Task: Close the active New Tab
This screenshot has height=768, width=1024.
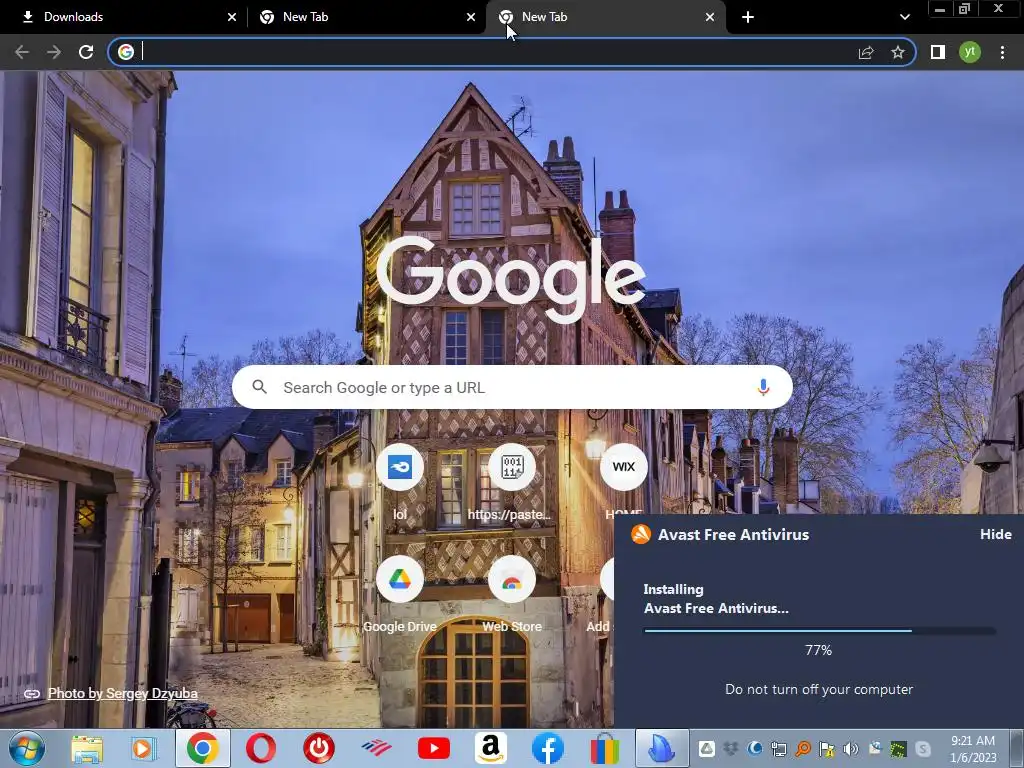Action: coord(710,17)
